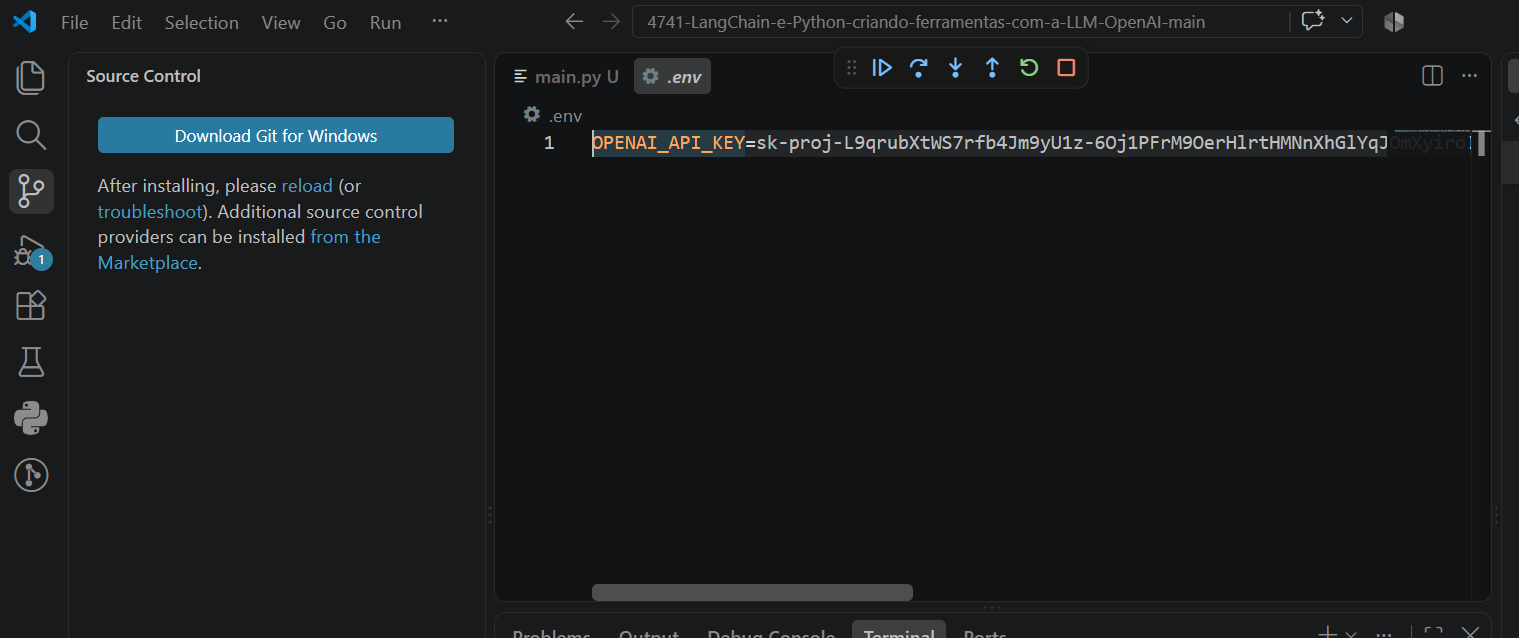Open the View menu
The width and height of the screenshot is (1519, 638).
(281, 22)
